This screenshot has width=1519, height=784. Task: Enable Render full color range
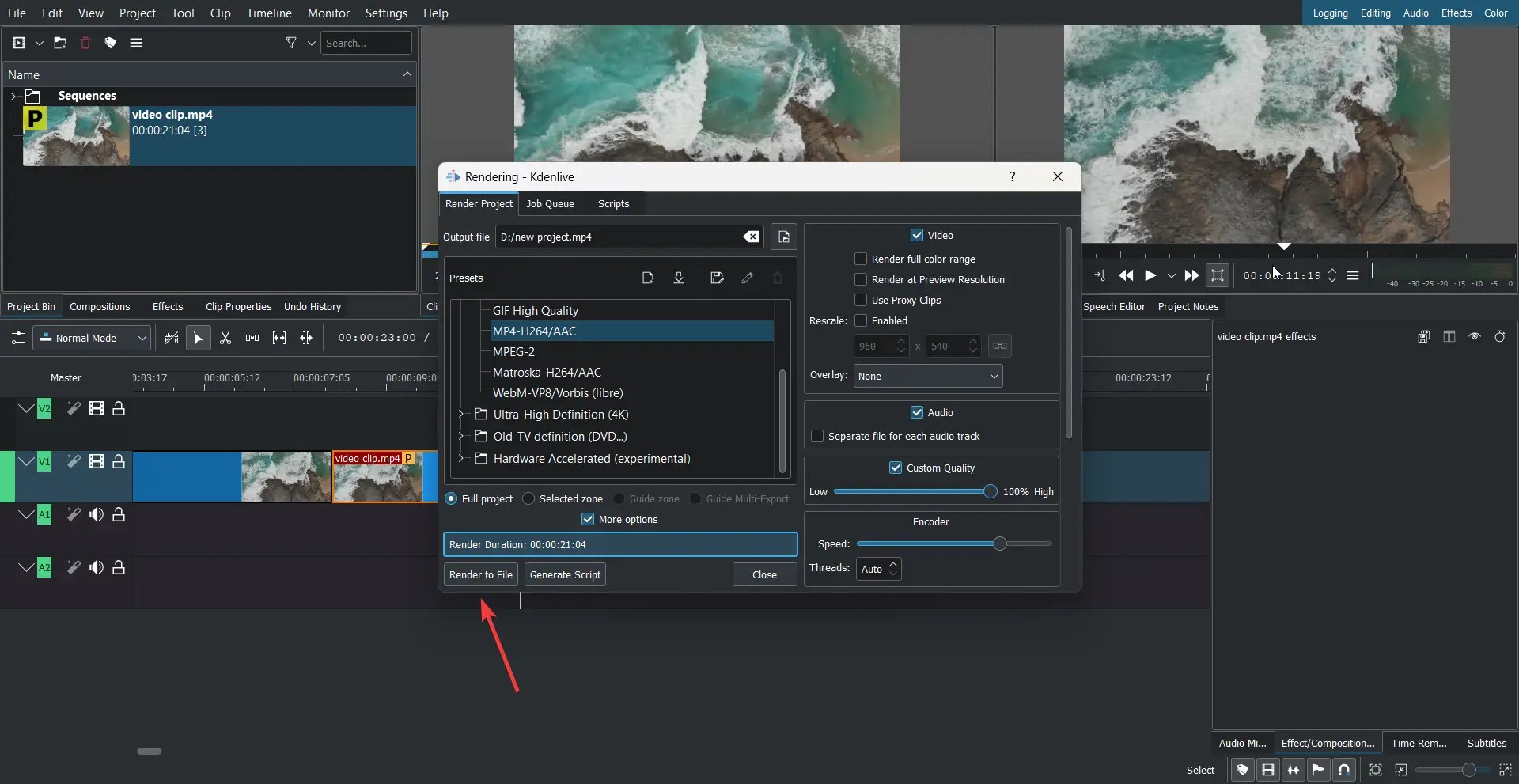coord(862,259)
